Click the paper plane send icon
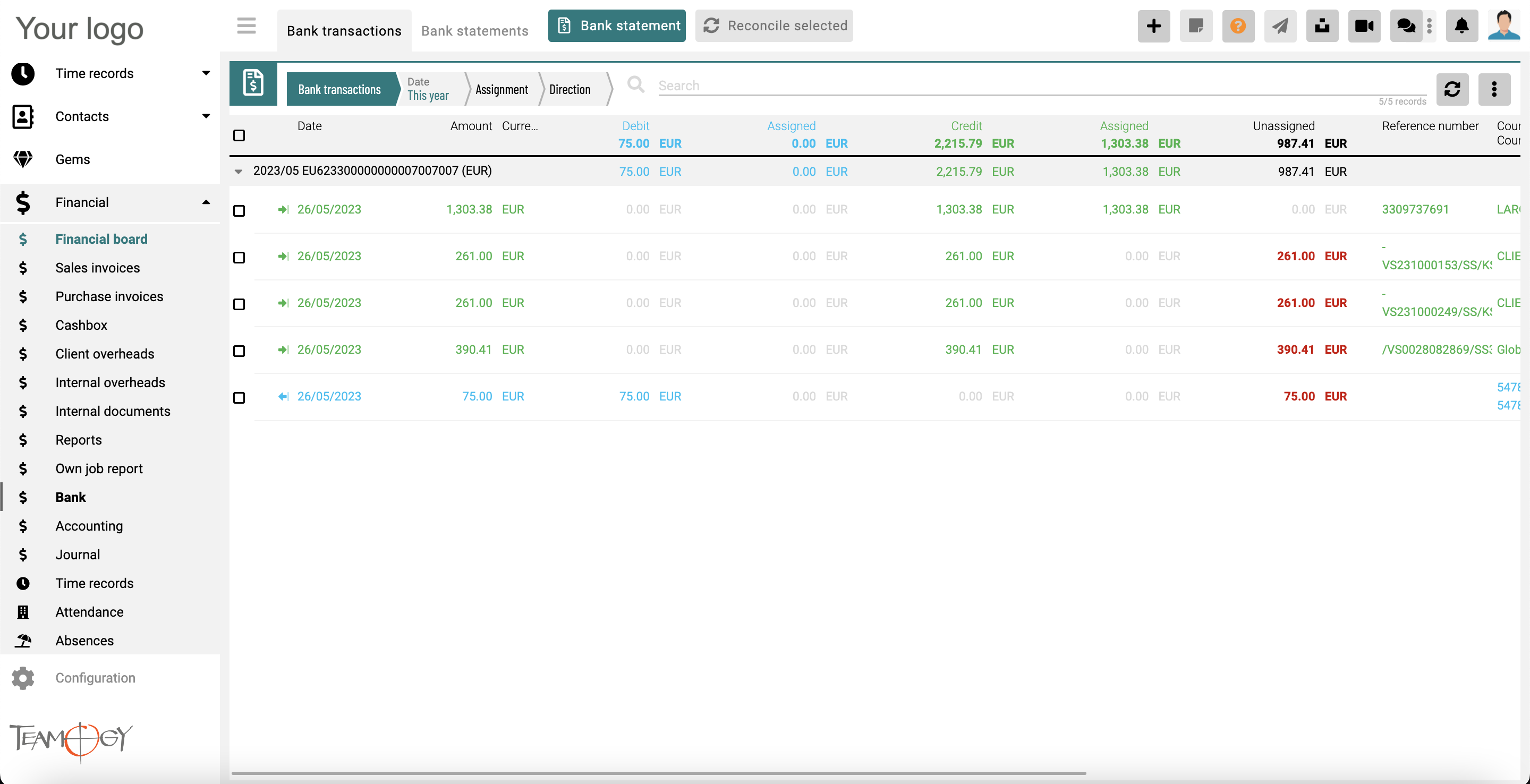1530x784 pixels. pos(1280,26)
